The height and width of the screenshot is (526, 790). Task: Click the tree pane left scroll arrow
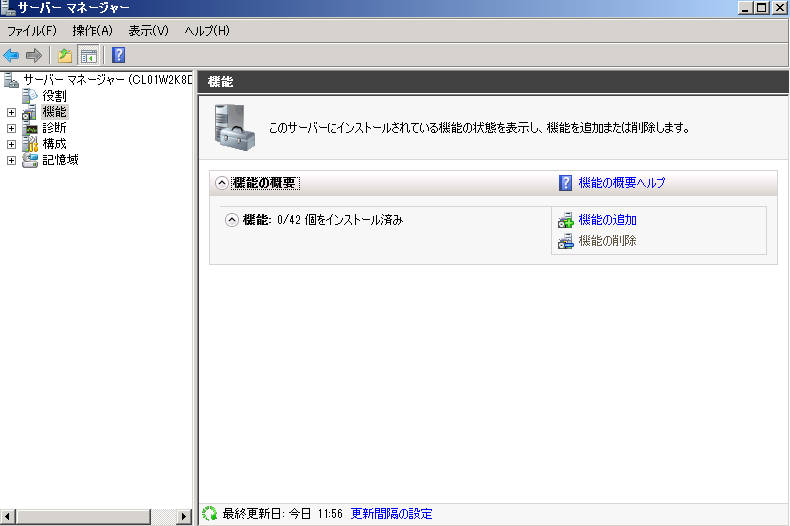tap(7, 516)
